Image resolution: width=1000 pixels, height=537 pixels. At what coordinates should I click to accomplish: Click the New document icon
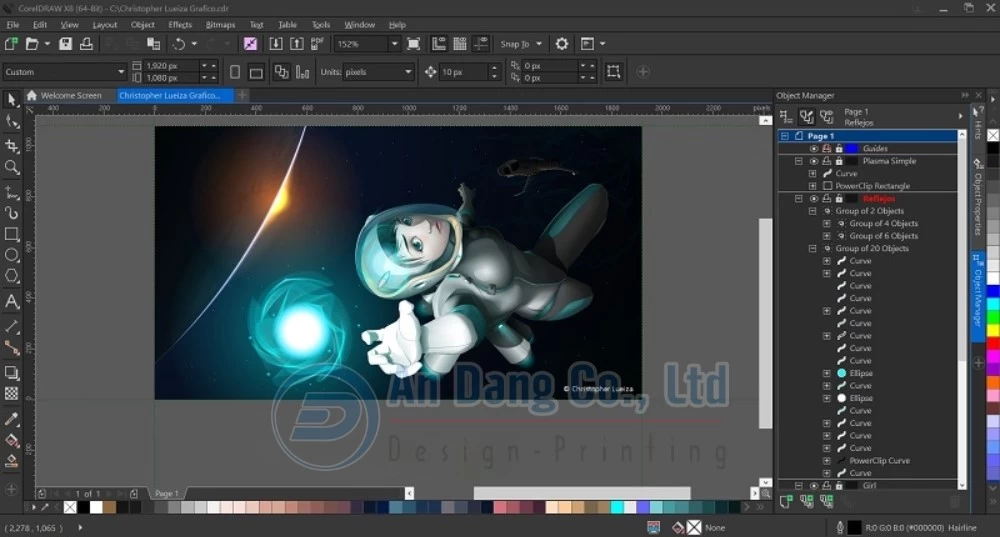(x=11, y=43)
